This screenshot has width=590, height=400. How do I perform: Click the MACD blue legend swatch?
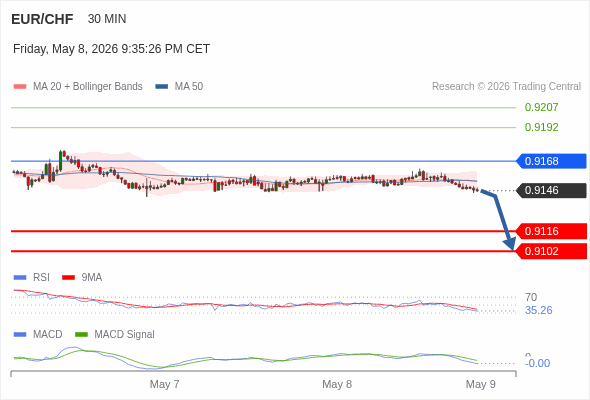coord(20,335)
